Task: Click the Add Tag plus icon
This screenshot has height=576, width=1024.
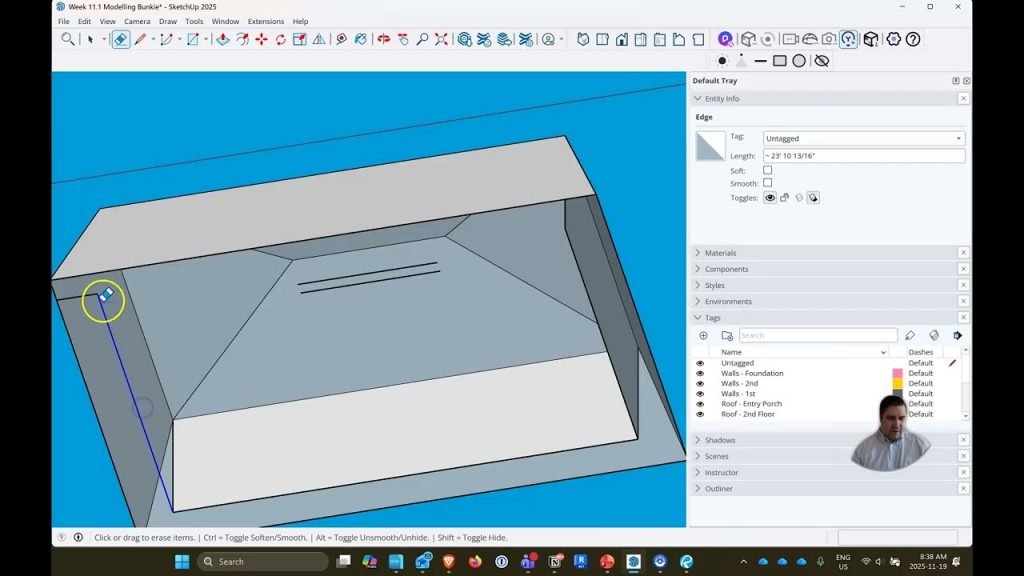Action: tap(703, 336)
